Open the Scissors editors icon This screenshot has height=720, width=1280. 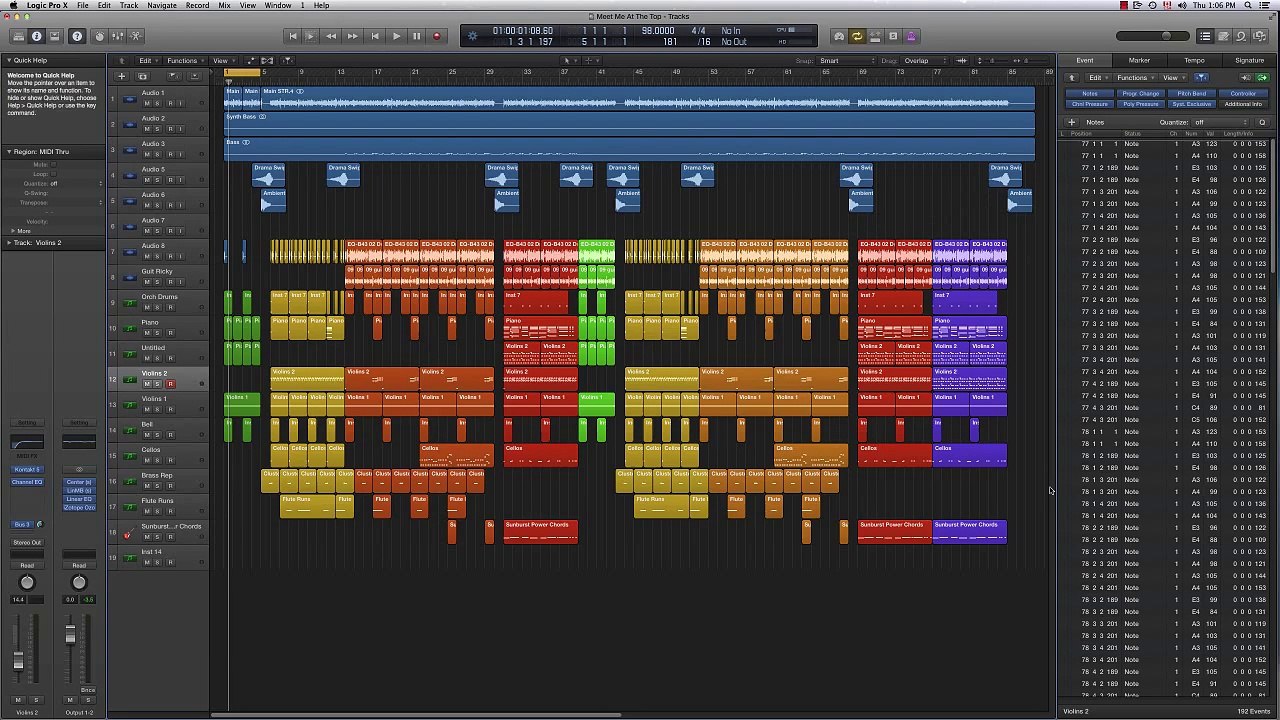136,36
